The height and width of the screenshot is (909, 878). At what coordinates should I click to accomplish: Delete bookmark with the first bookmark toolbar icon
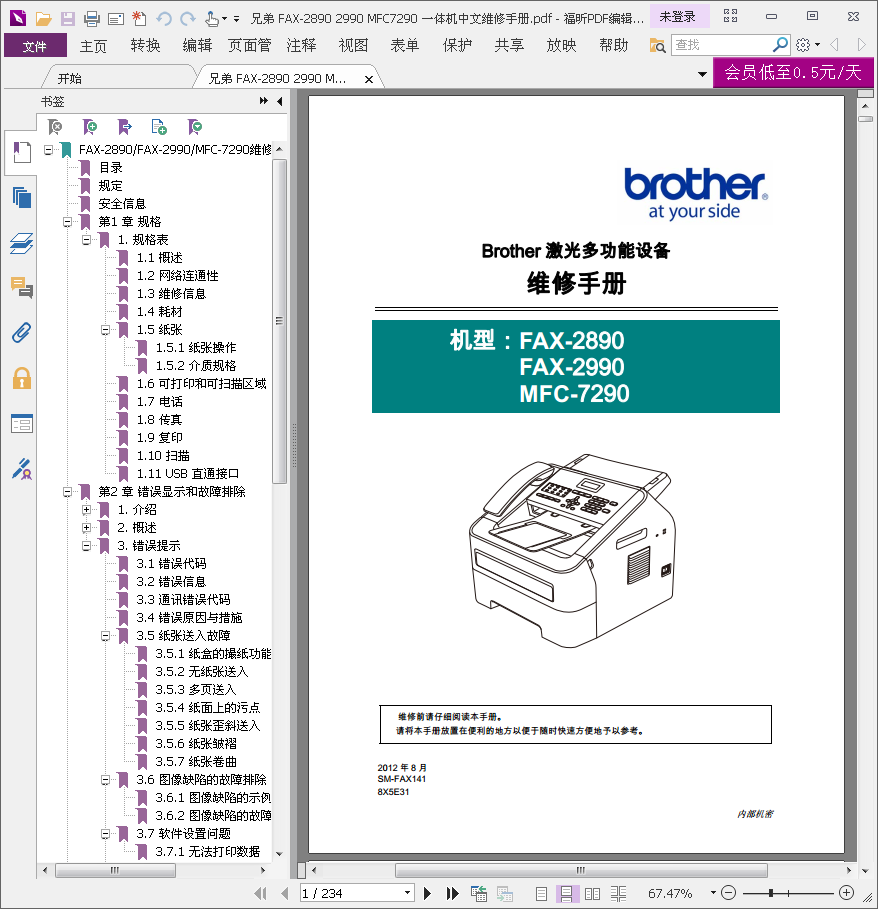click(x=55, y=126)
